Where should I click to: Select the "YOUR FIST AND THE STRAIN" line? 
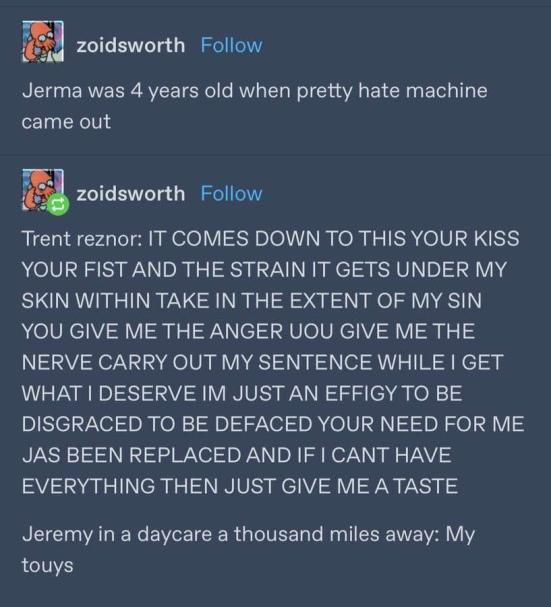coord(264,269)
